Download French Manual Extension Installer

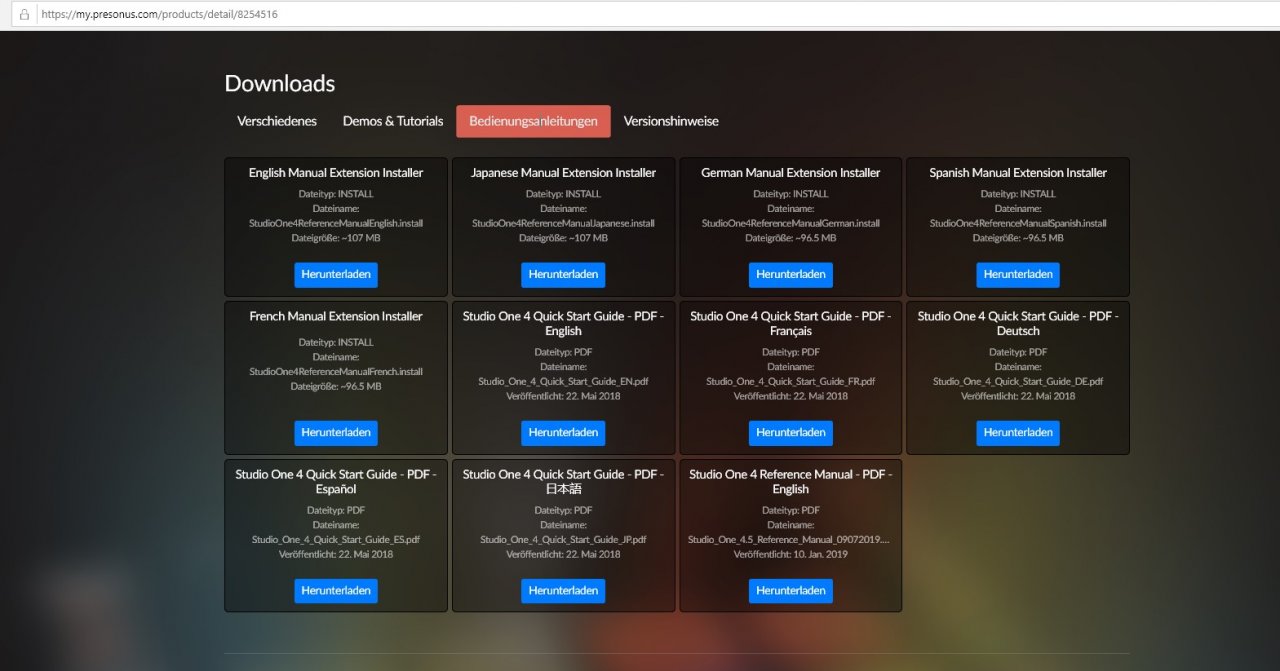(336, 432)
